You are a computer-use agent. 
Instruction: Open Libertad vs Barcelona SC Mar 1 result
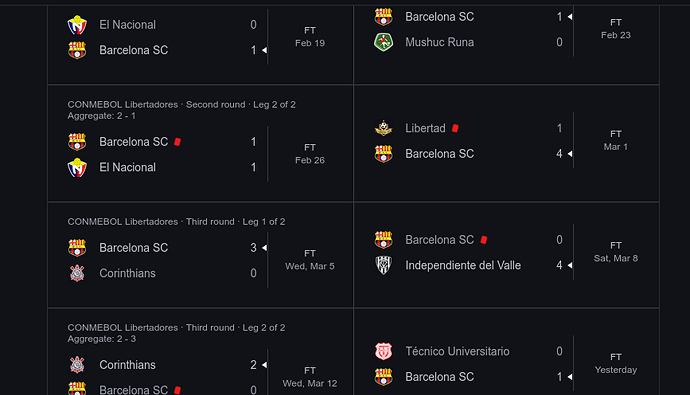point(506,143)
